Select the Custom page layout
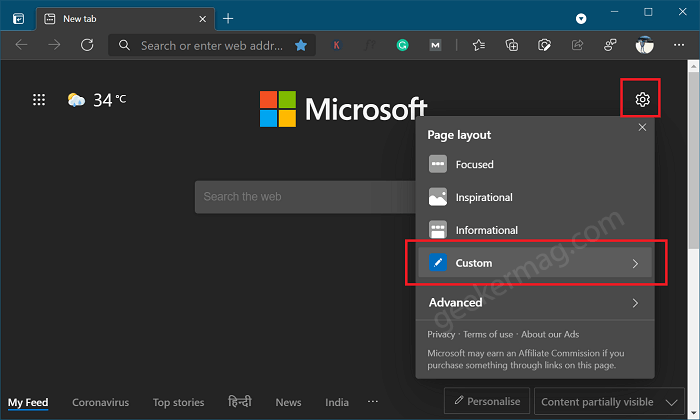 pos(535,263)
